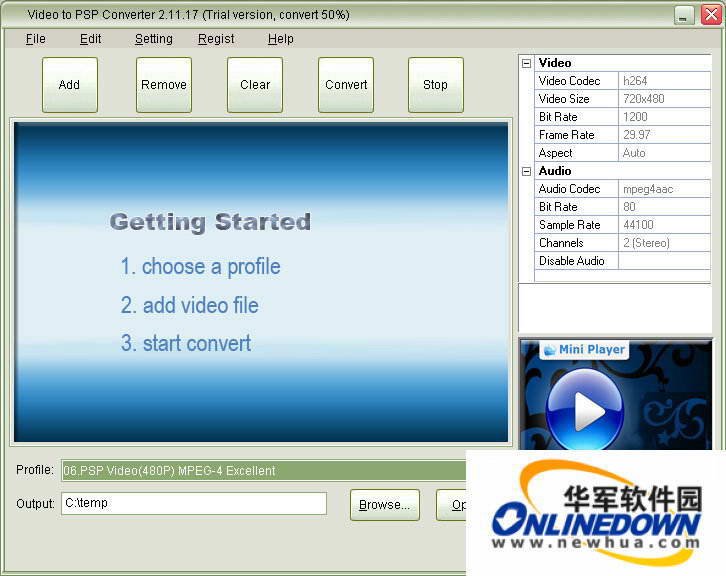Select the Aspect value Auto
Viewport: 726px width, 576px height.
coord(664,153)
